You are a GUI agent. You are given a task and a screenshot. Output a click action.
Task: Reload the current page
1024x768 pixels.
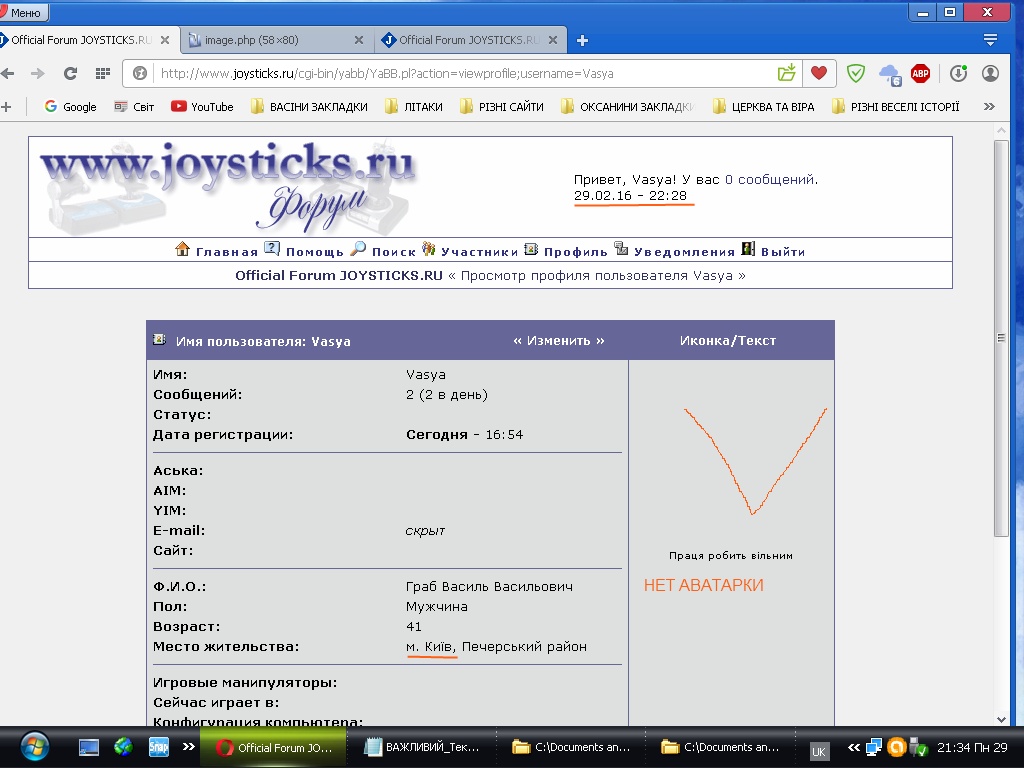click(71, 73)
